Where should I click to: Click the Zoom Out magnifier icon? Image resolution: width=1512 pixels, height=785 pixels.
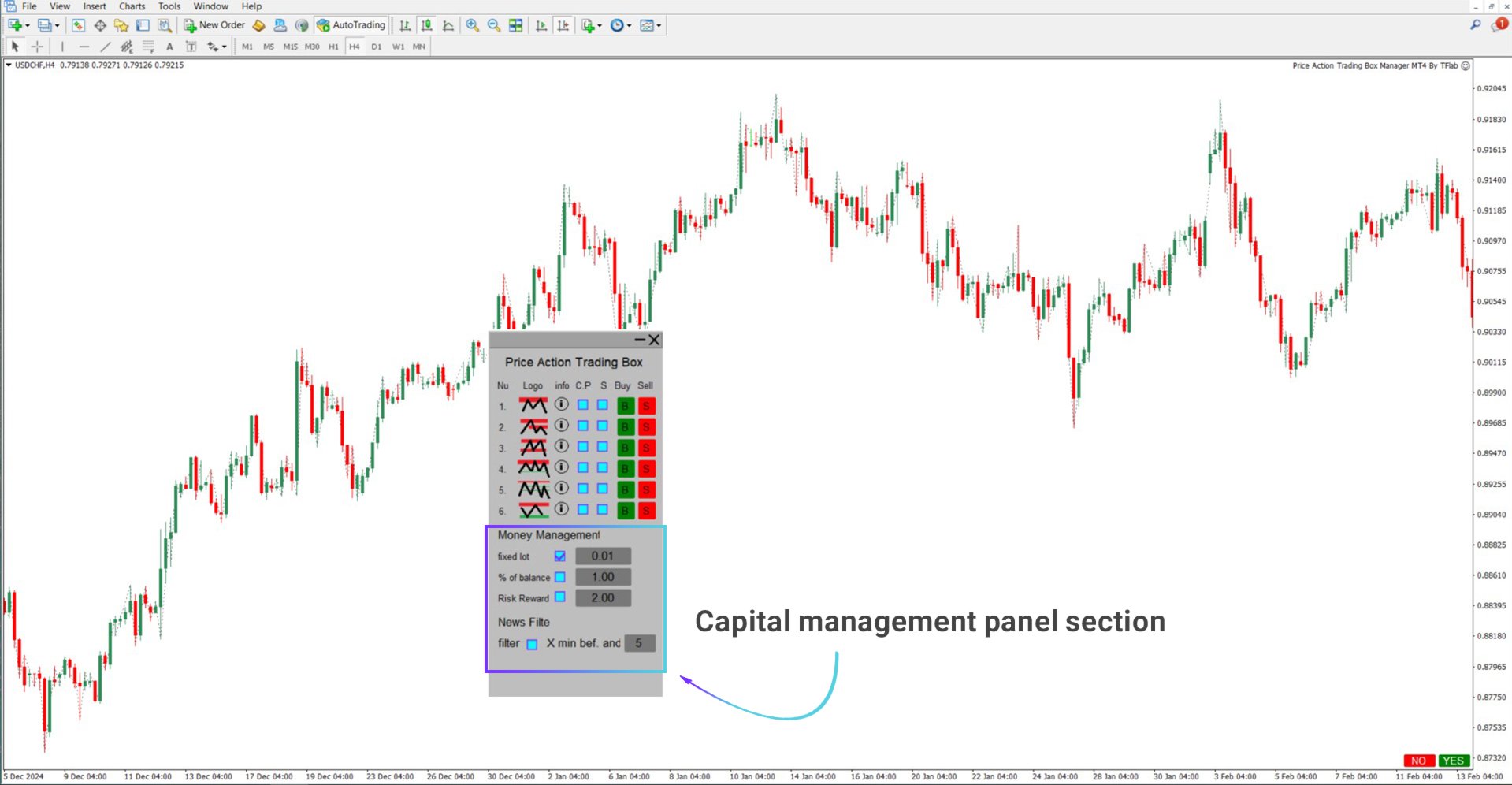[494, 25]
